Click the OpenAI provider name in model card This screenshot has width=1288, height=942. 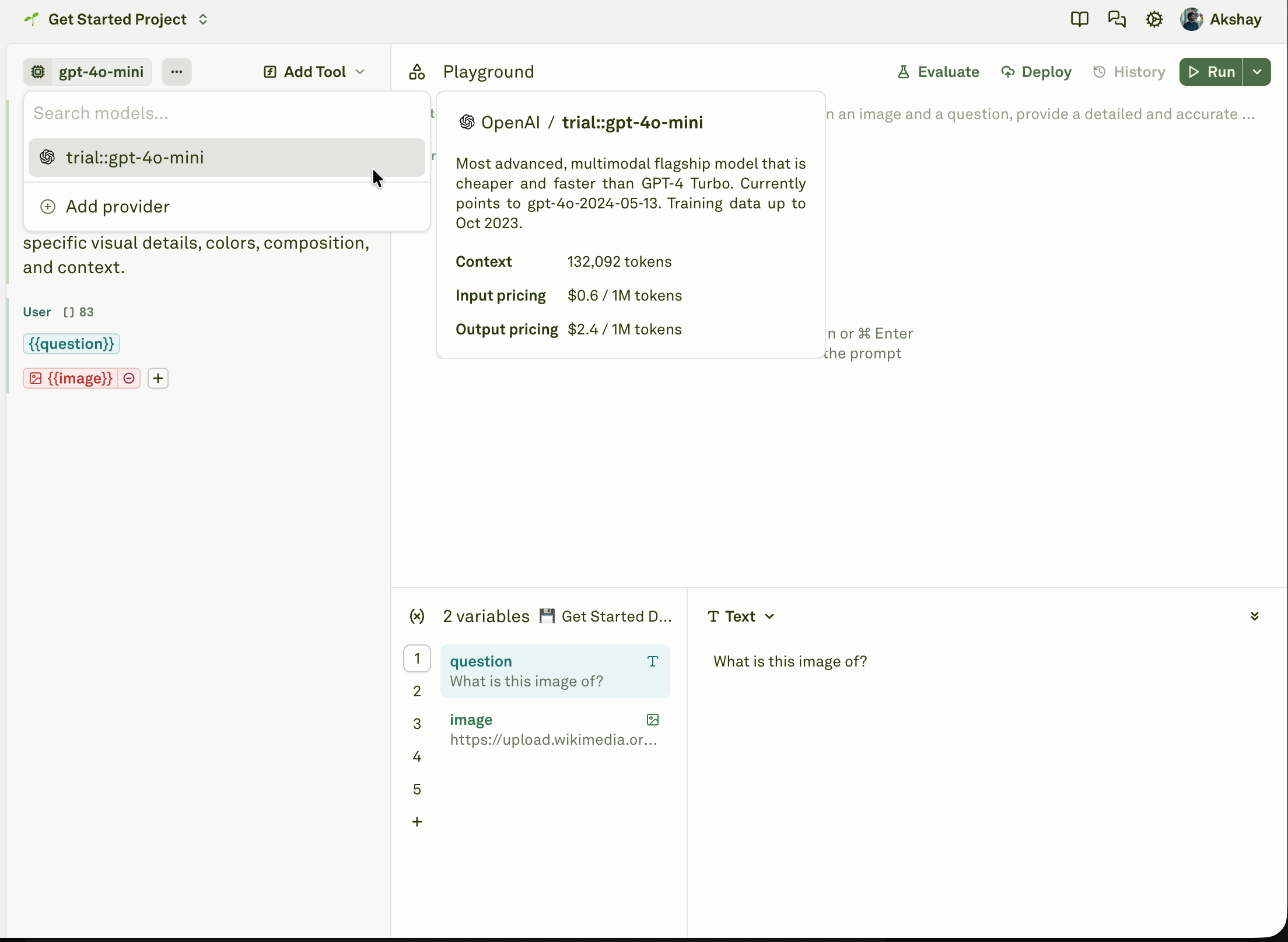(x=510, y=123)
